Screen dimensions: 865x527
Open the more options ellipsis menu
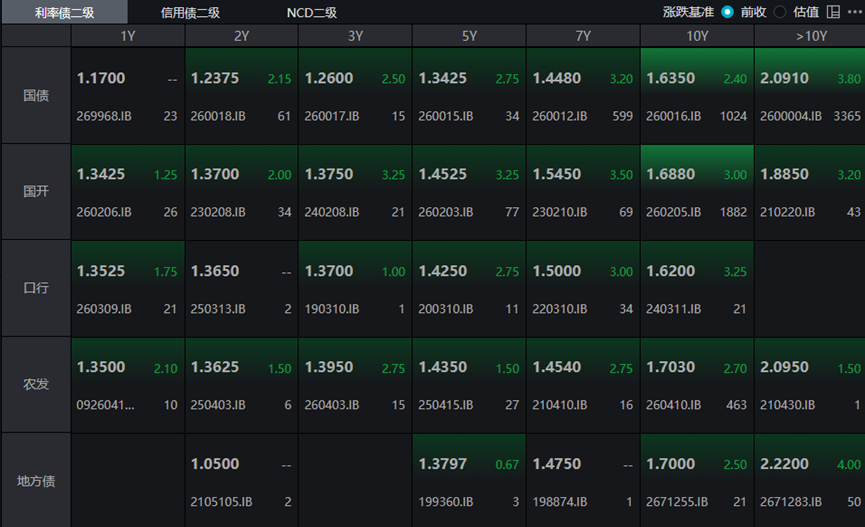(855, 12)
